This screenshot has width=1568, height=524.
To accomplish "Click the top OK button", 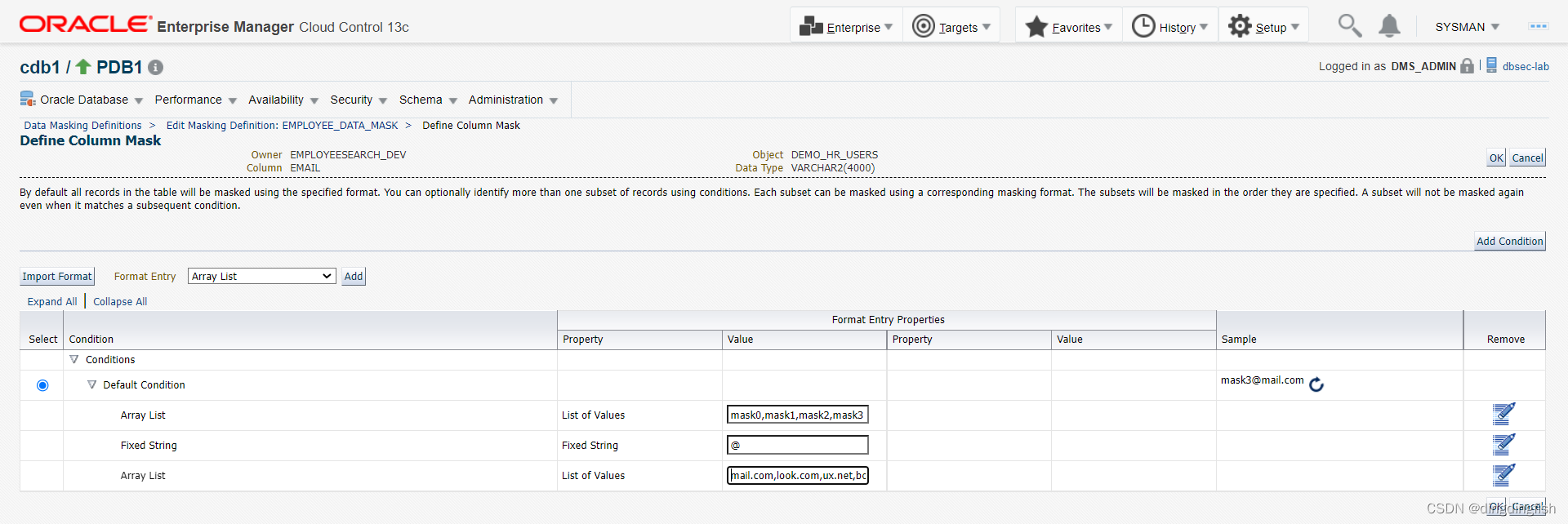I will point(1496,158).
